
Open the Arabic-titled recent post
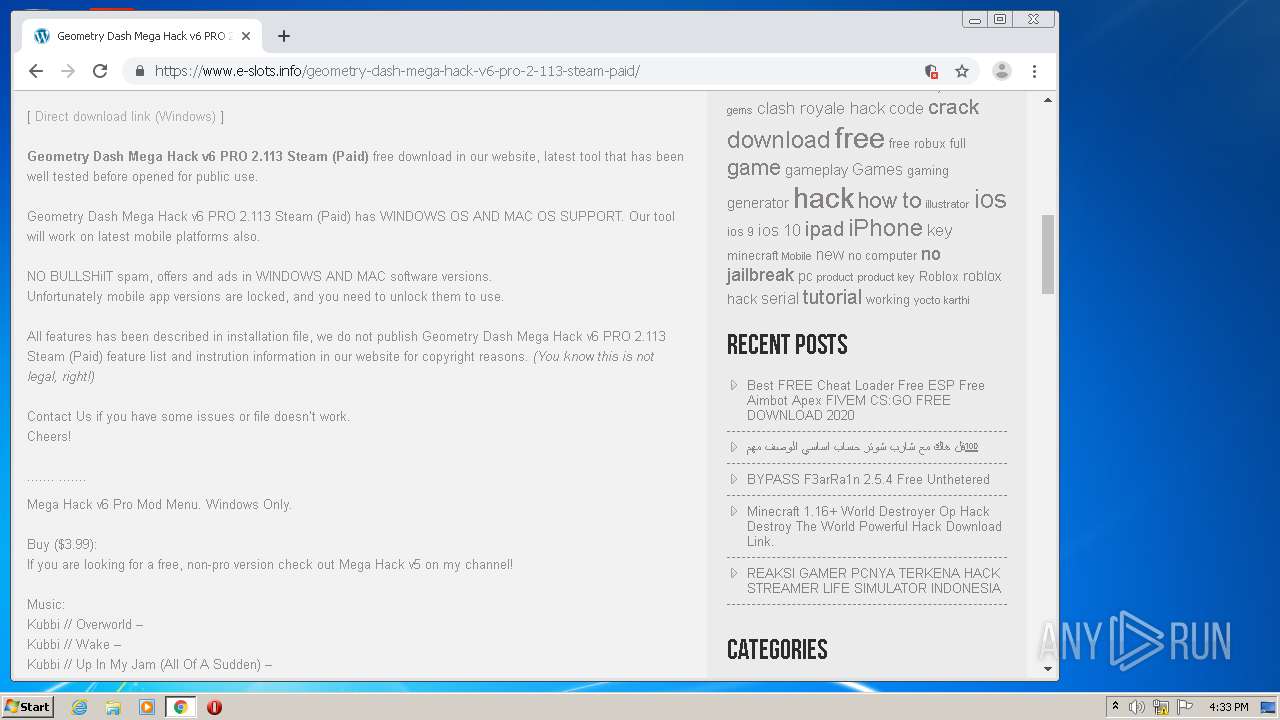[862, 447]
